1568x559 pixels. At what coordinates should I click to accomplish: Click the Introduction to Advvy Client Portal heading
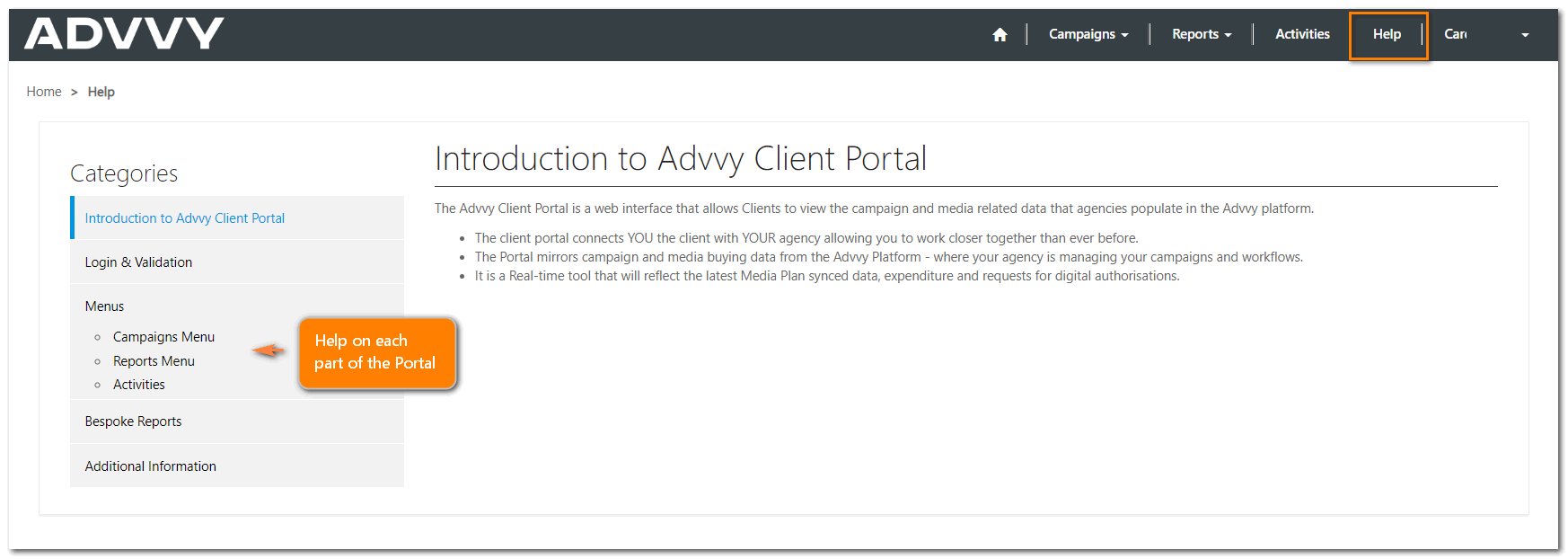pyautogui.click(x=680, y=159)
